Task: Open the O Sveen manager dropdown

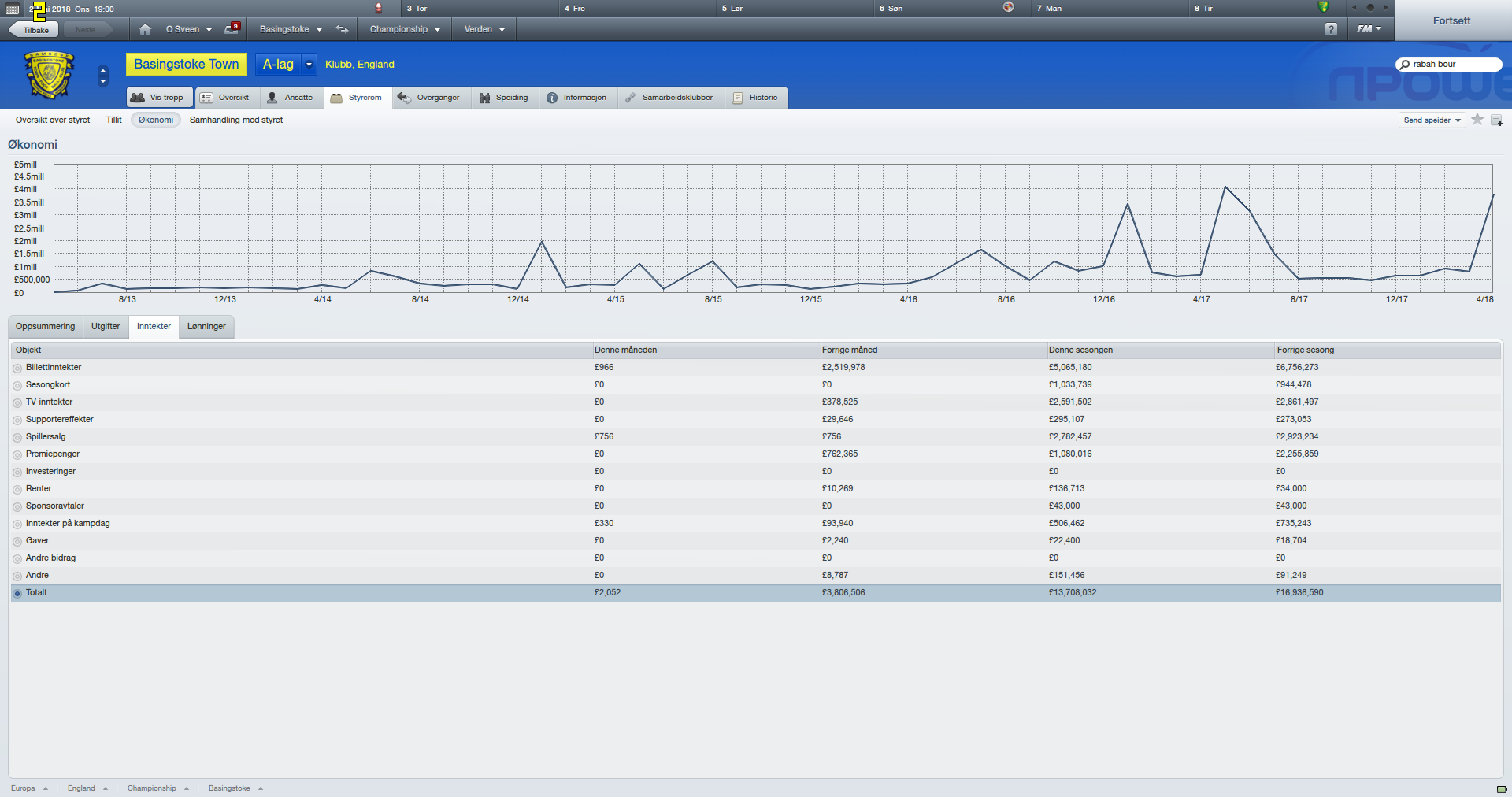Action: point(188,29)
